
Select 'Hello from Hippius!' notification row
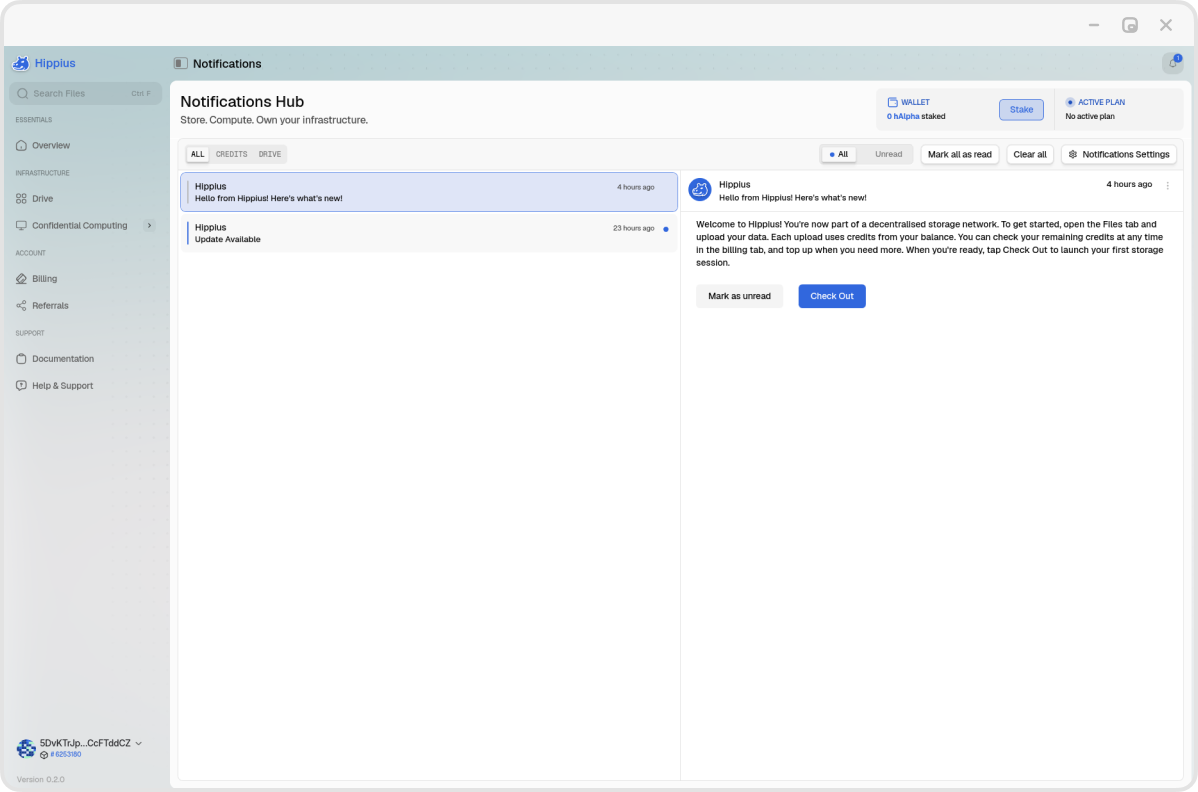tap(429, 192)
